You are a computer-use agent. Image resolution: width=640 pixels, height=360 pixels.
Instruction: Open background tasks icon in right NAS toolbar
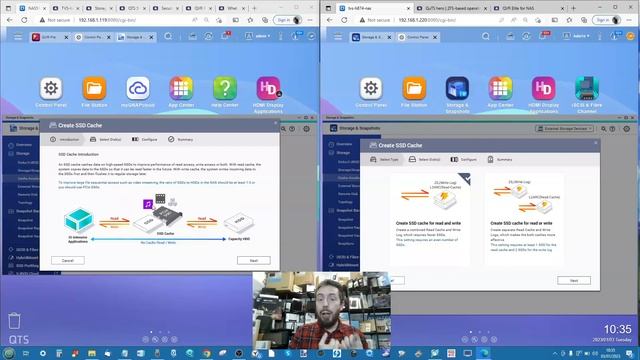(x=526, y=36)
